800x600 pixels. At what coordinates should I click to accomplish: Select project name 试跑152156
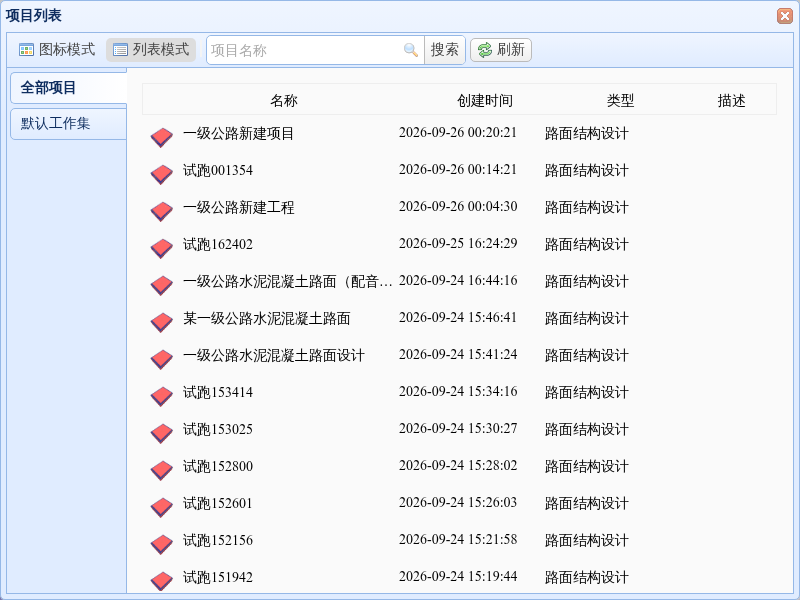[218, 540]
